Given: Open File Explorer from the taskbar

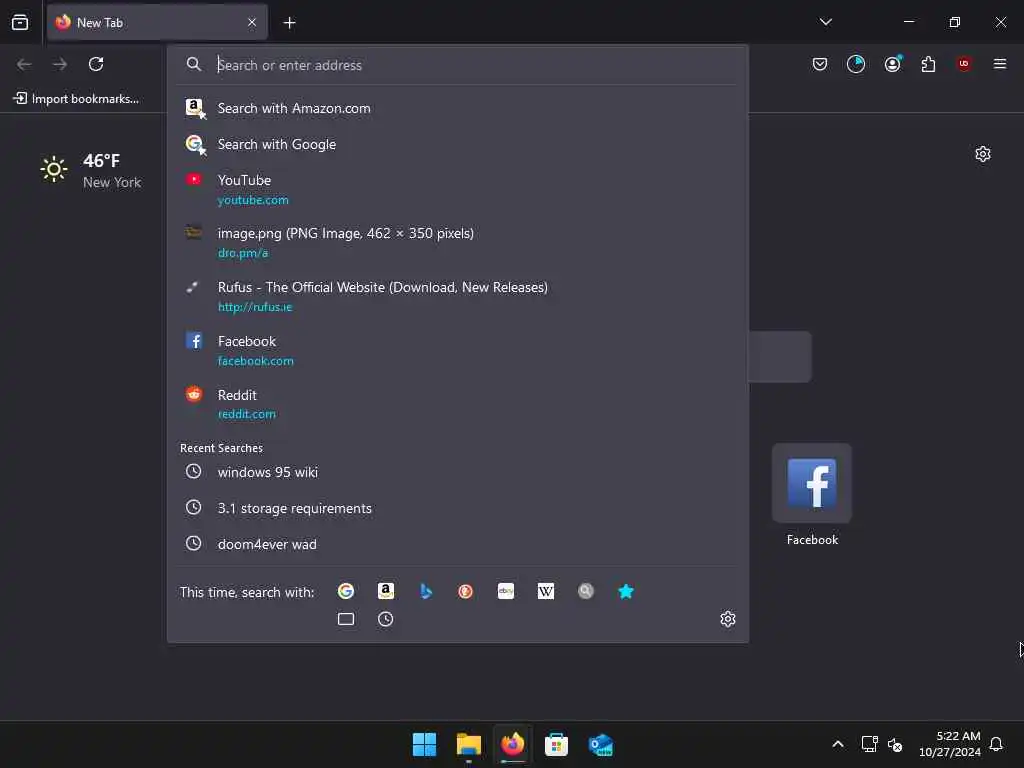Looking at the screenshot, I should [469, 744].
